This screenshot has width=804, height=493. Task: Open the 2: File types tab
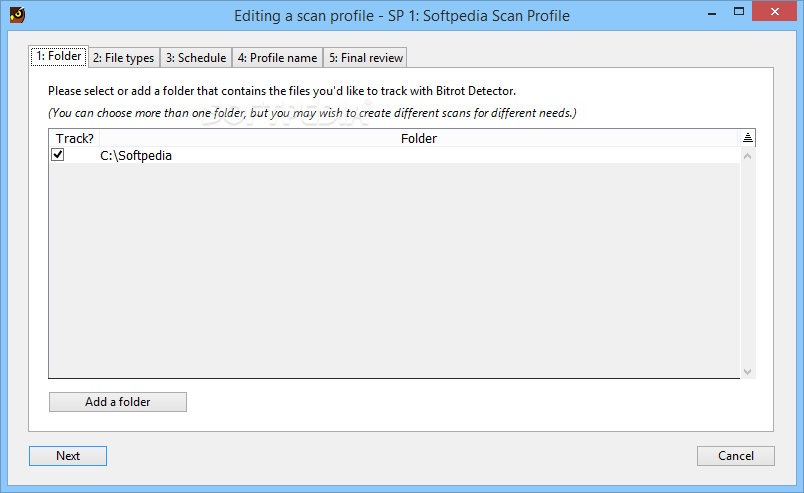click(x=124, y=57)
